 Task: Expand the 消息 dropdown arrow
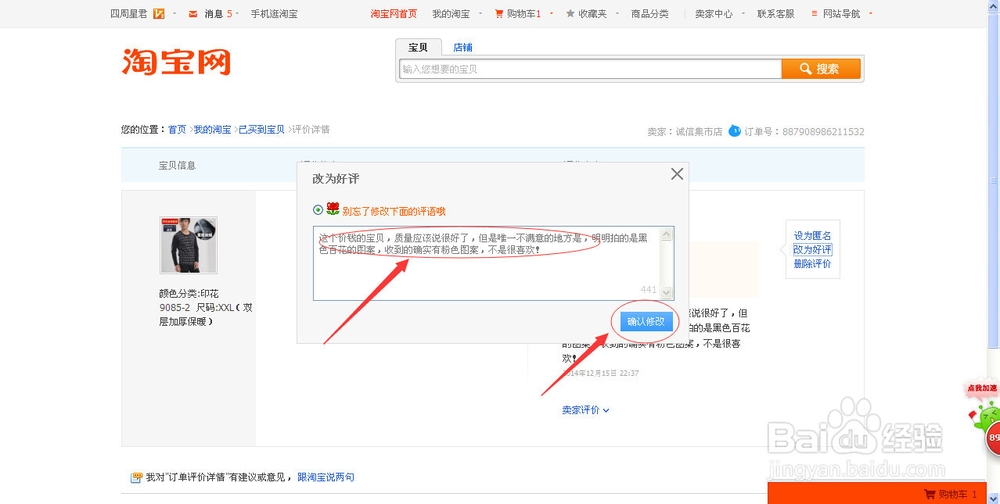[237, 13]
